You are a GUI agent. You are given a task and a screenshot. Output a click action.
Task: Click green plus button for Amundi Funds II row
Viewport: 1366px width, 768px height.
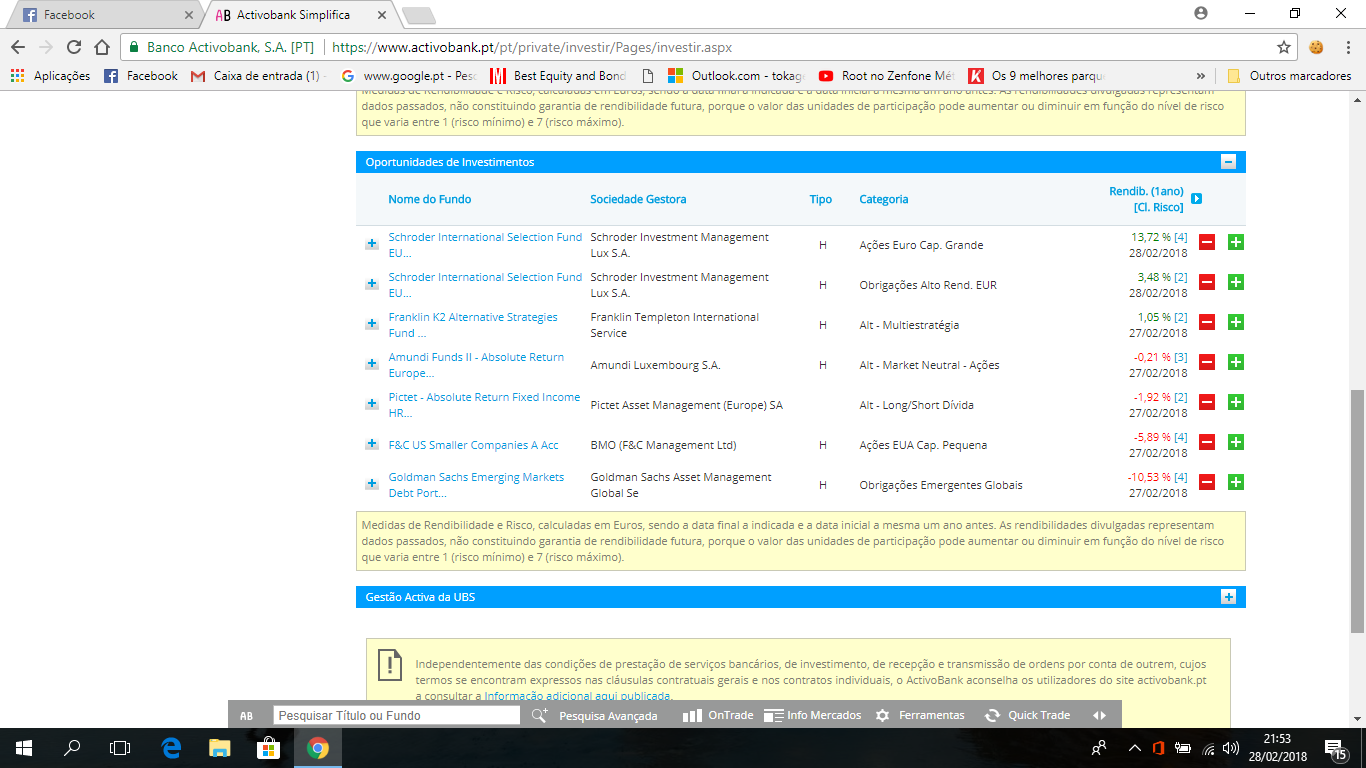[1235, 362]
